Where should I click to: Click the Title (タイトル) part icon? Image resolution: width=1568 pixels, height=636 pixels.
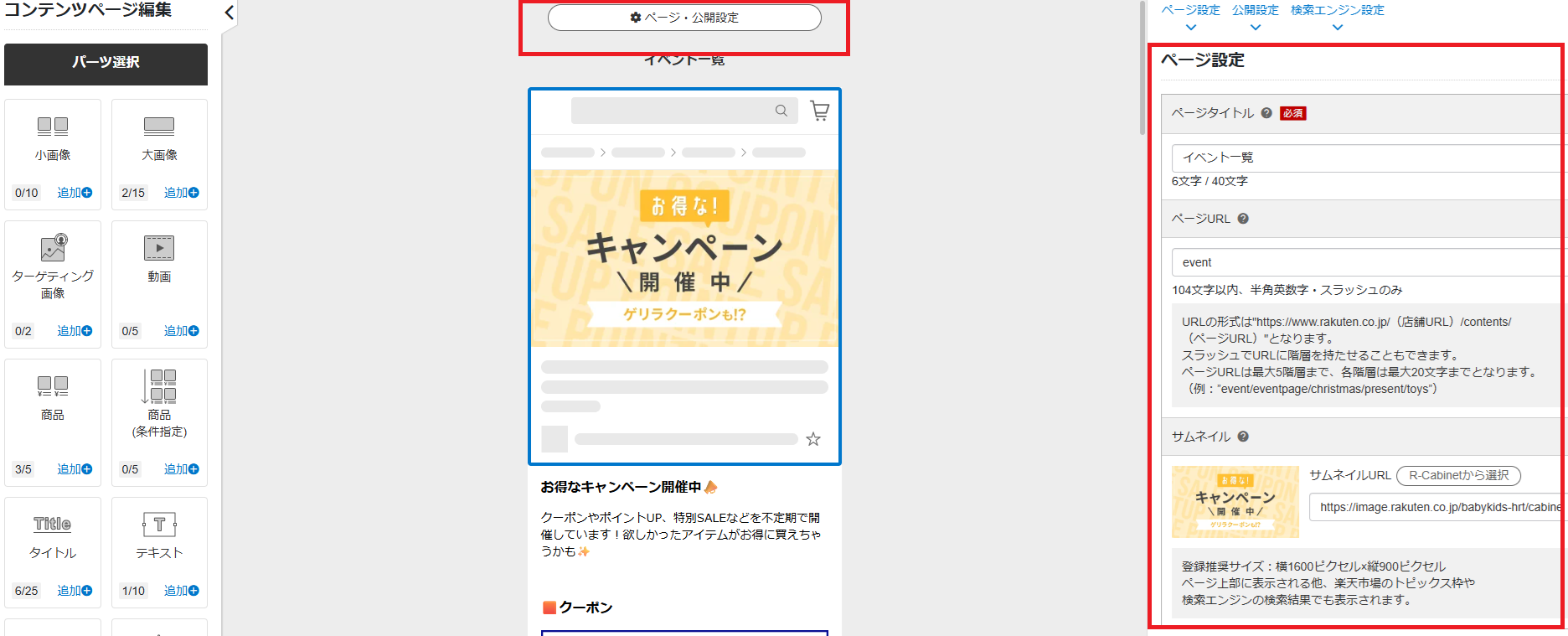53,524
